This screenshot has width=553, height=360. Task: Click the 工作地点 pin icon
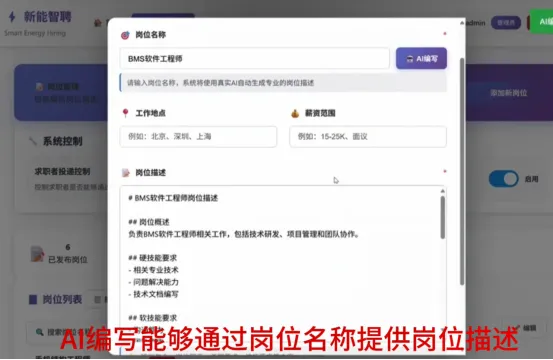click(x=125, y=113)
